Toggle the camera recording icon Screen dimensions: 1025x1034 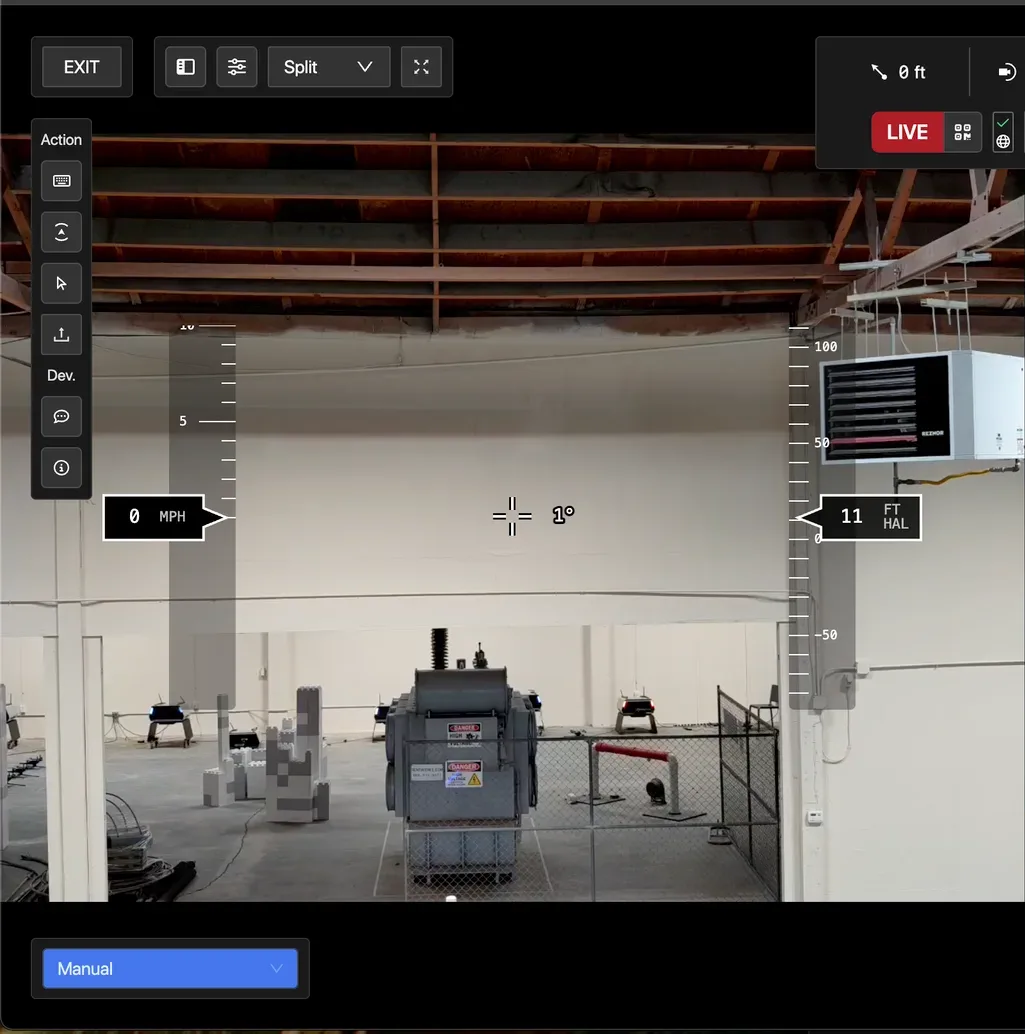[1006, 72]
